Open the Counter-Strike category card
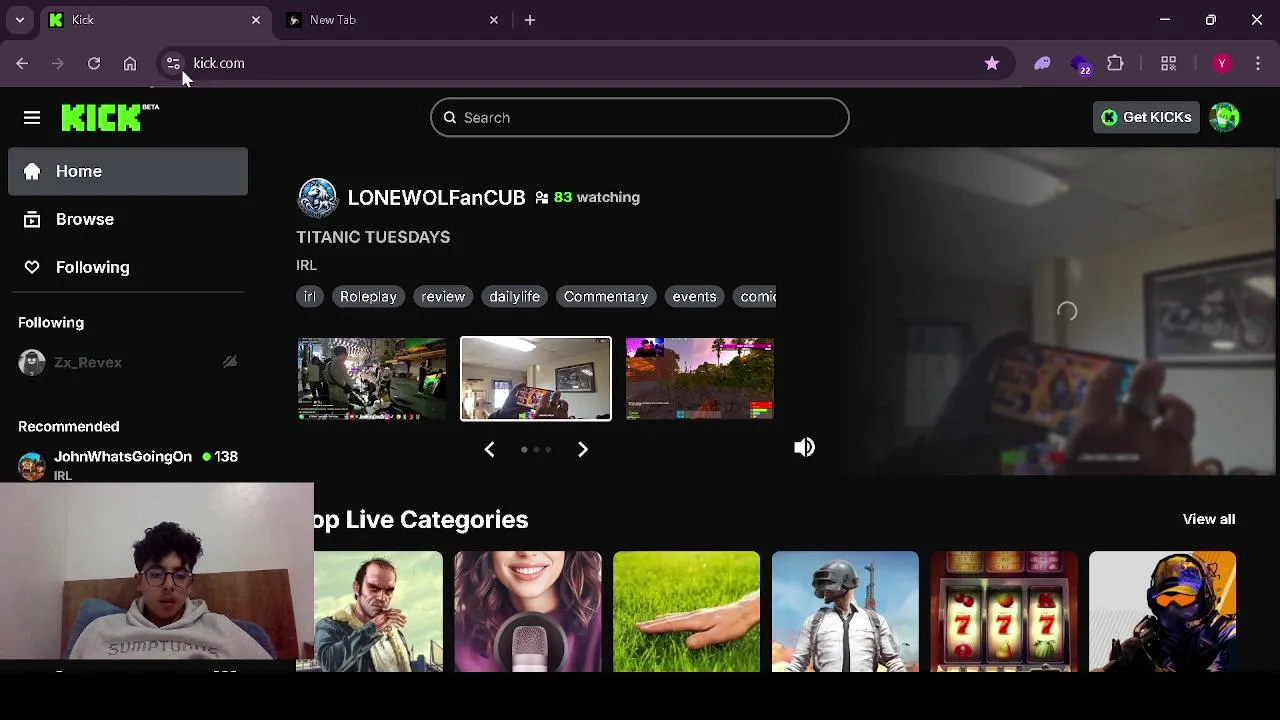1280x720 pixels. tap(1163, 611)
